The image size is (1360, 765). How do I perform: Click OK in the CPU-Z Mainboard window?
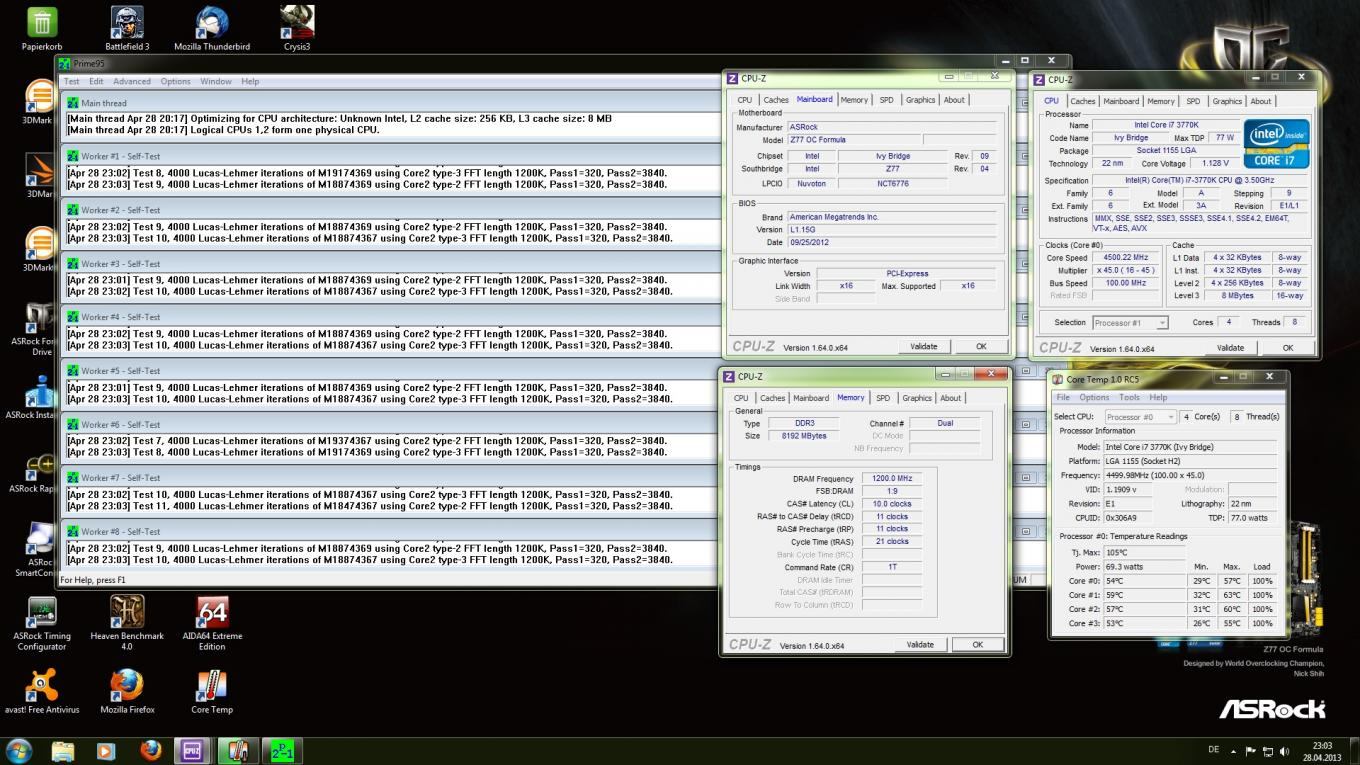click(981, 346)
